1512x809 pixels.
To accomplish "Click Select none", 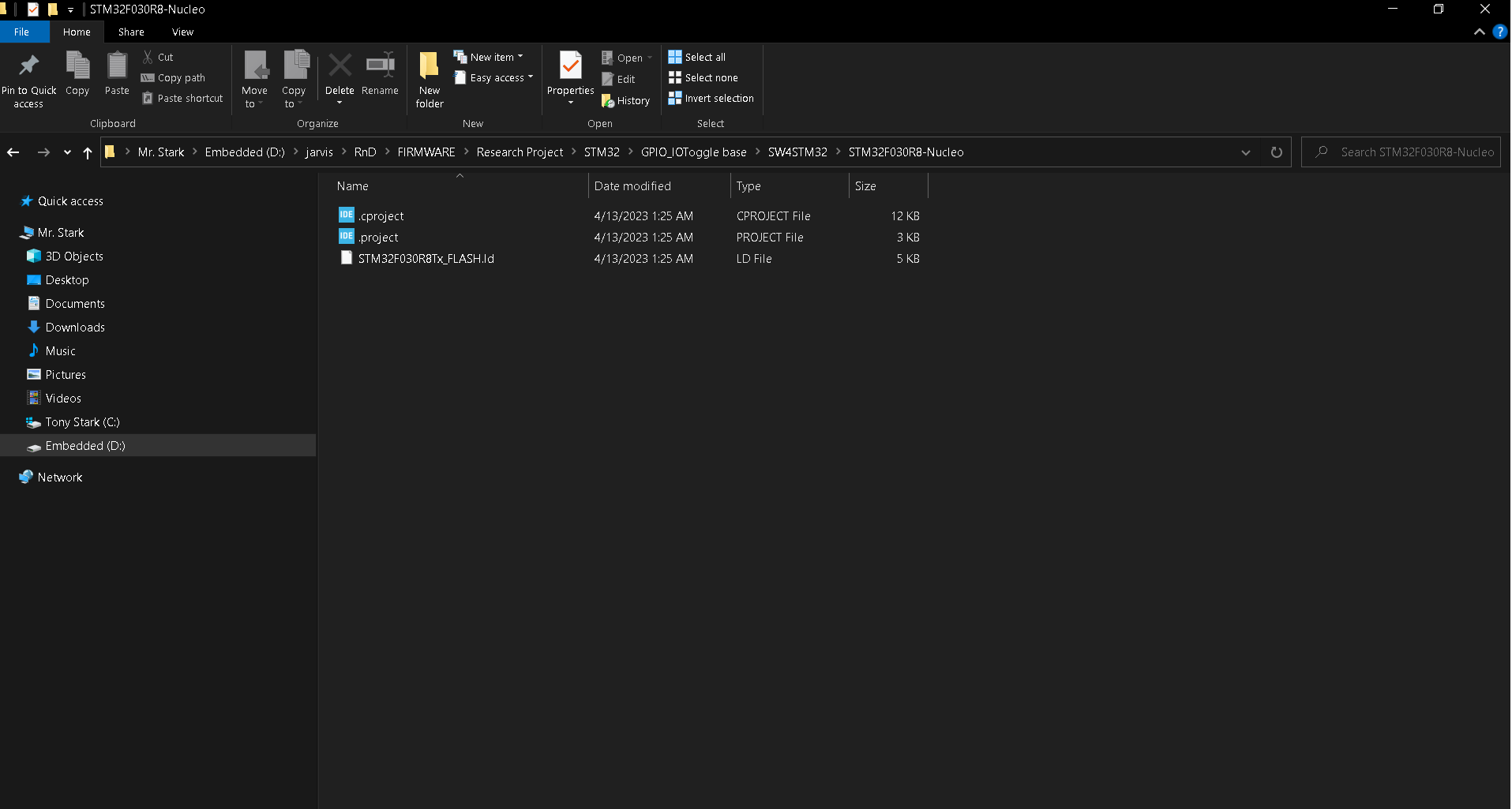I will [703, 77].
